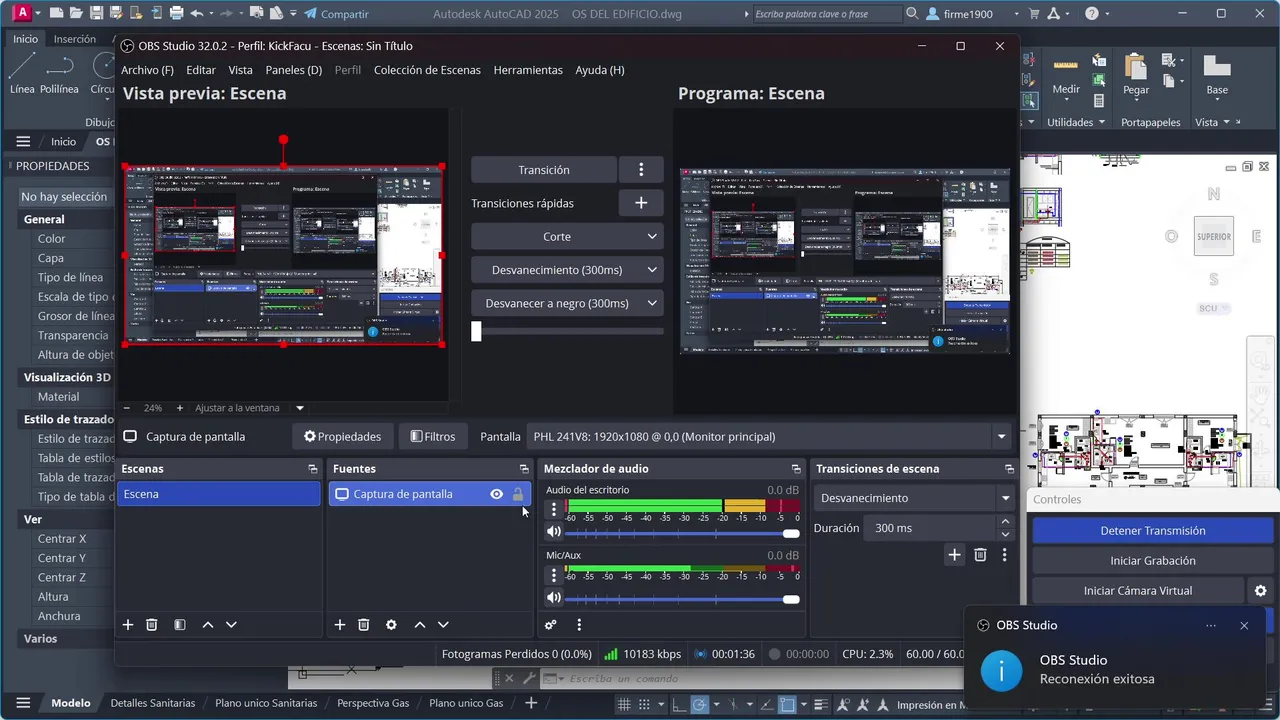Zoom in preview with plus button

click(x=180, y=408)
